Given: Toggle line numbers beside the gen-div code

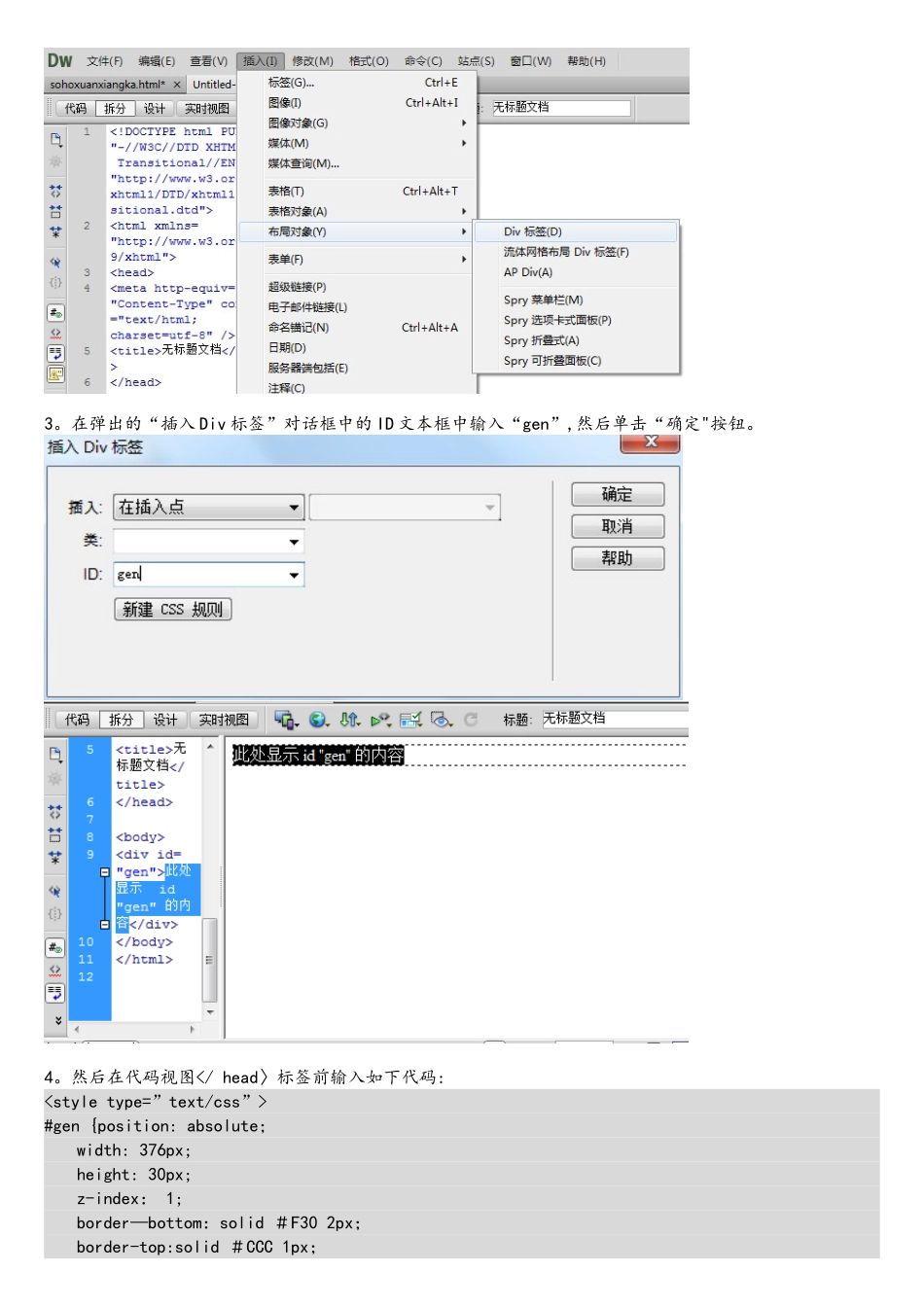Looking at the screenshot, I should coord(55,947).
